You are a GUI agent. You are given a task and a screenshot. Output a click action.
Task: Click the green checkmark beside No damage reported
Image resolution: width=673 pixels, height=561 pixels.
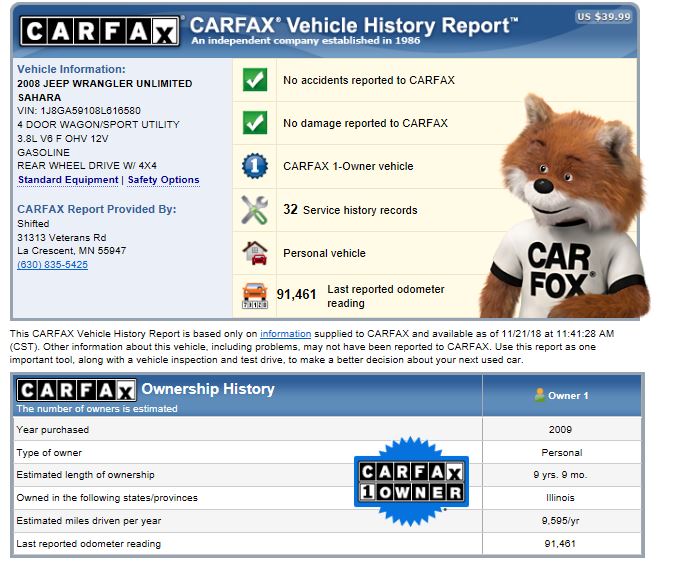click(x=255, y=123)
